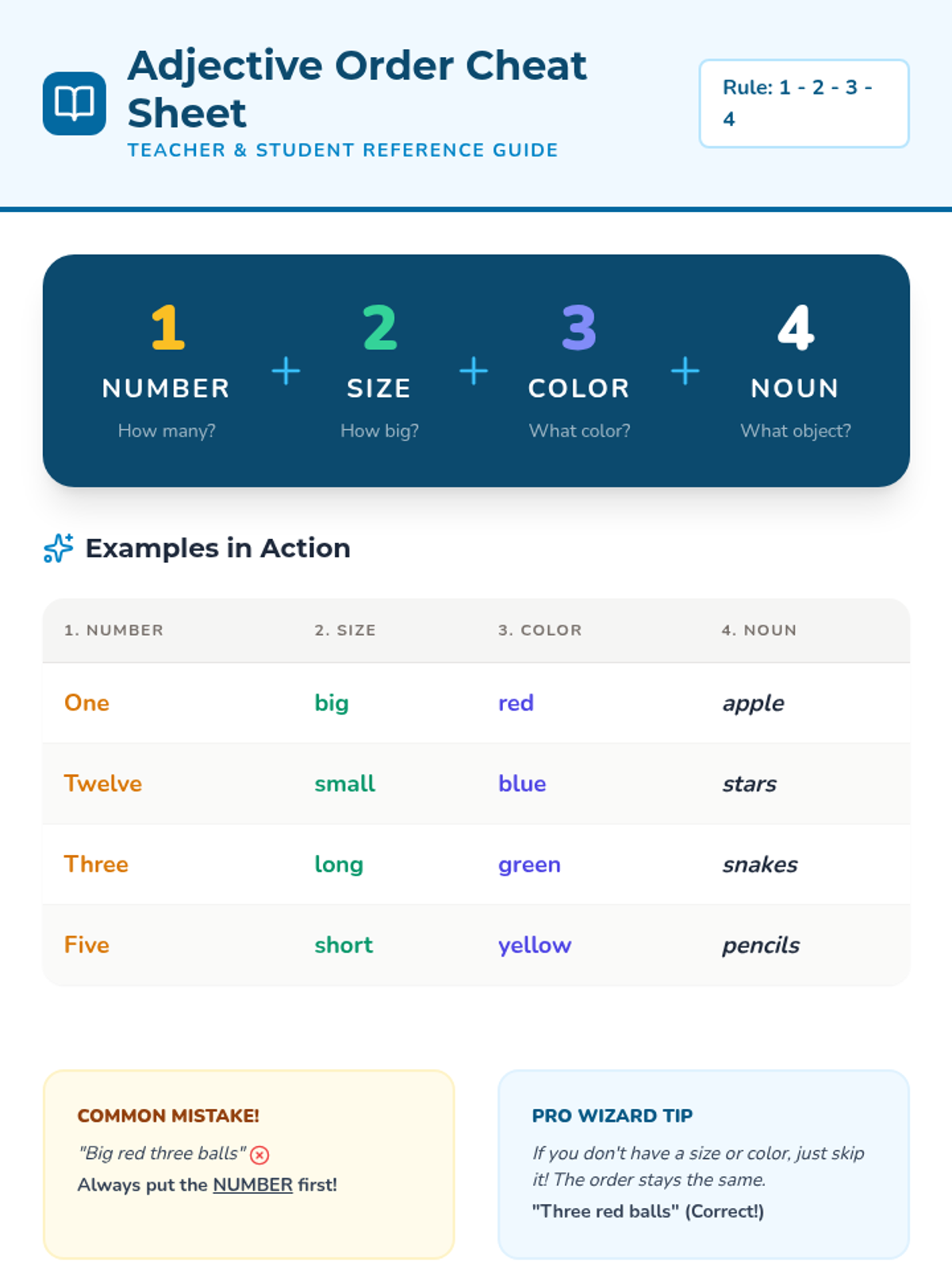Click the 'COMMON MISTAKE!' heading

[168, 1115]
